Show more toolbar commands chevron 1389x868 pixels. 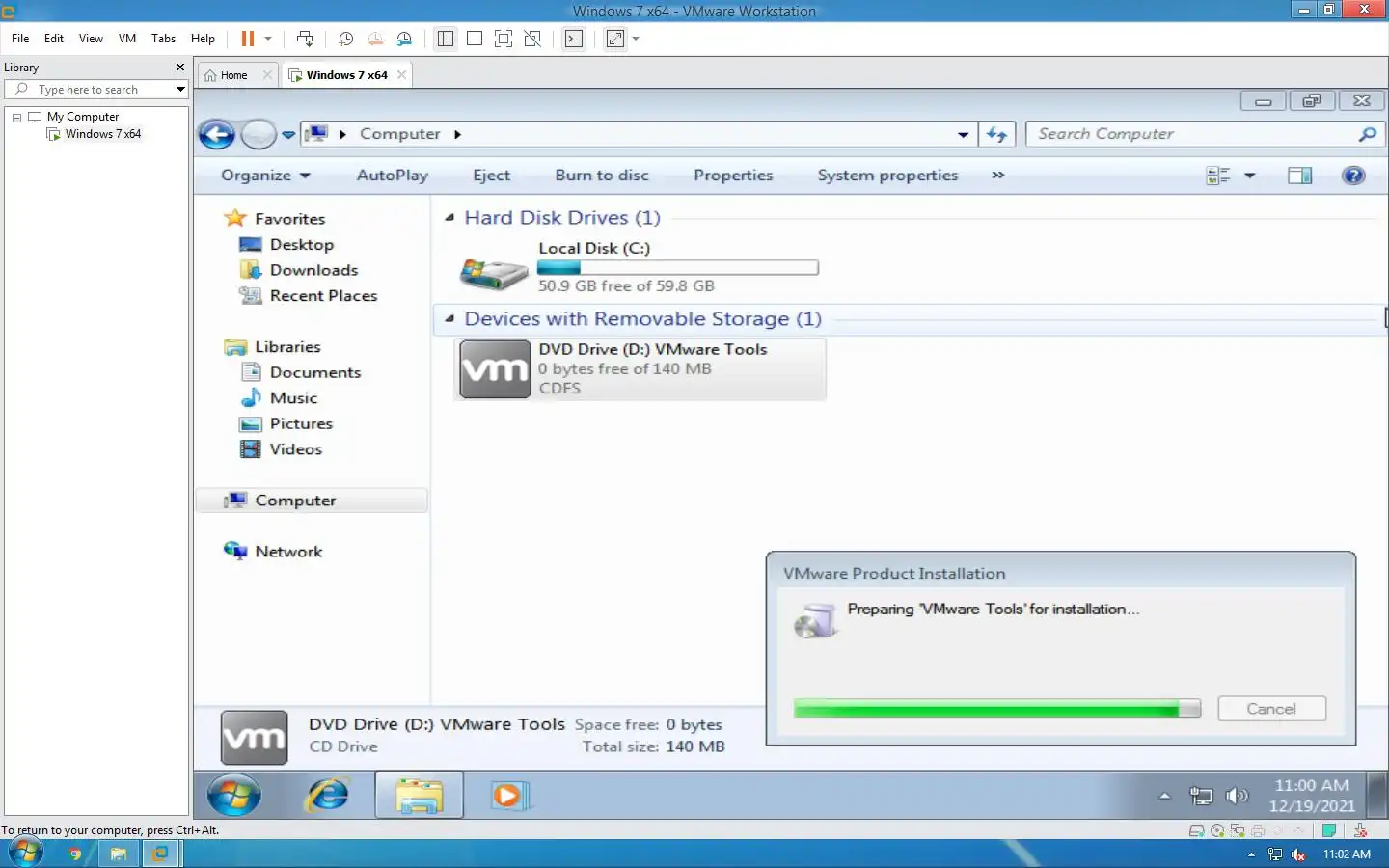click(998, 176)
